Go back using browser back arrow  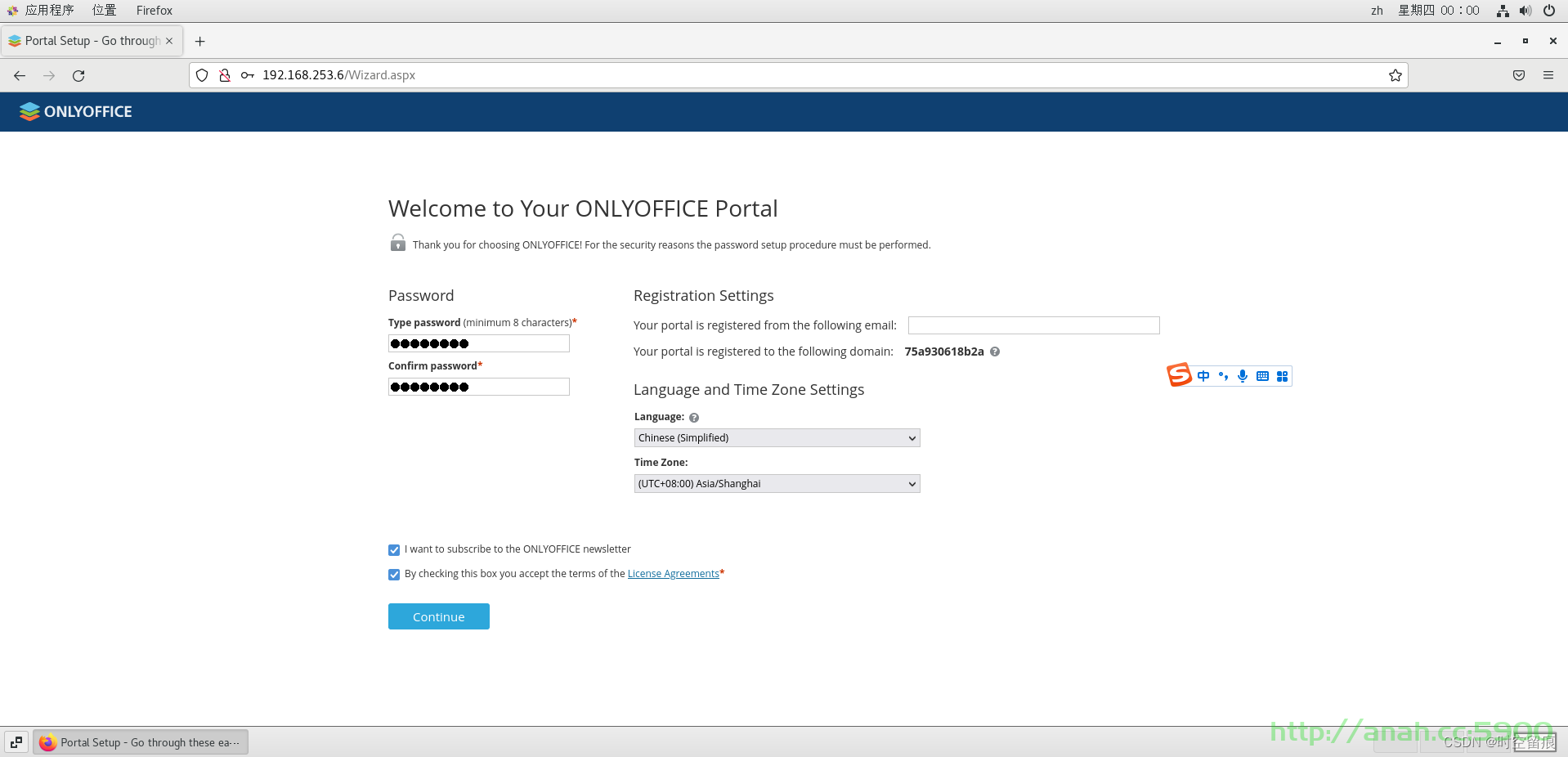(20, 75)
